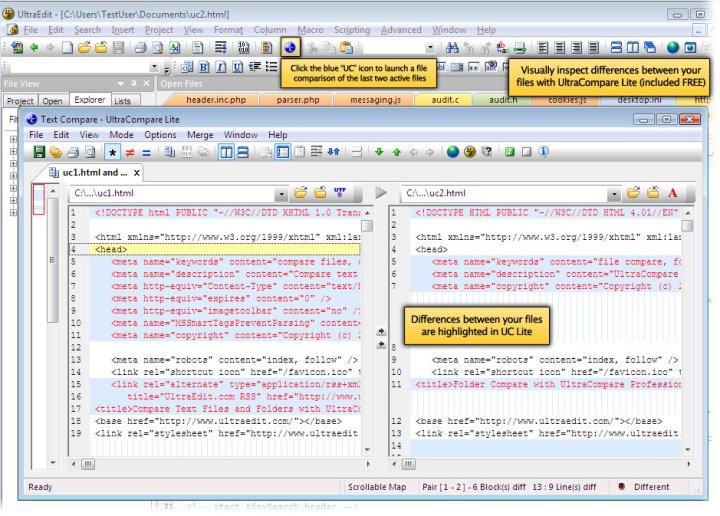
Task: Click scissors Cut icon in UltraEdit toolbar
Action: (x=313, y=47)
